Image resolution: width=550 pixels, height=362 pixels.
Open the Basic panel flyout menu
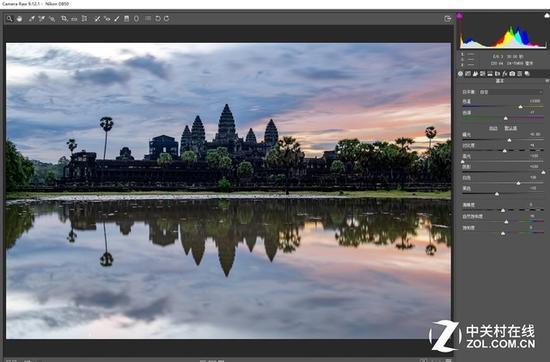coord(547,81)
